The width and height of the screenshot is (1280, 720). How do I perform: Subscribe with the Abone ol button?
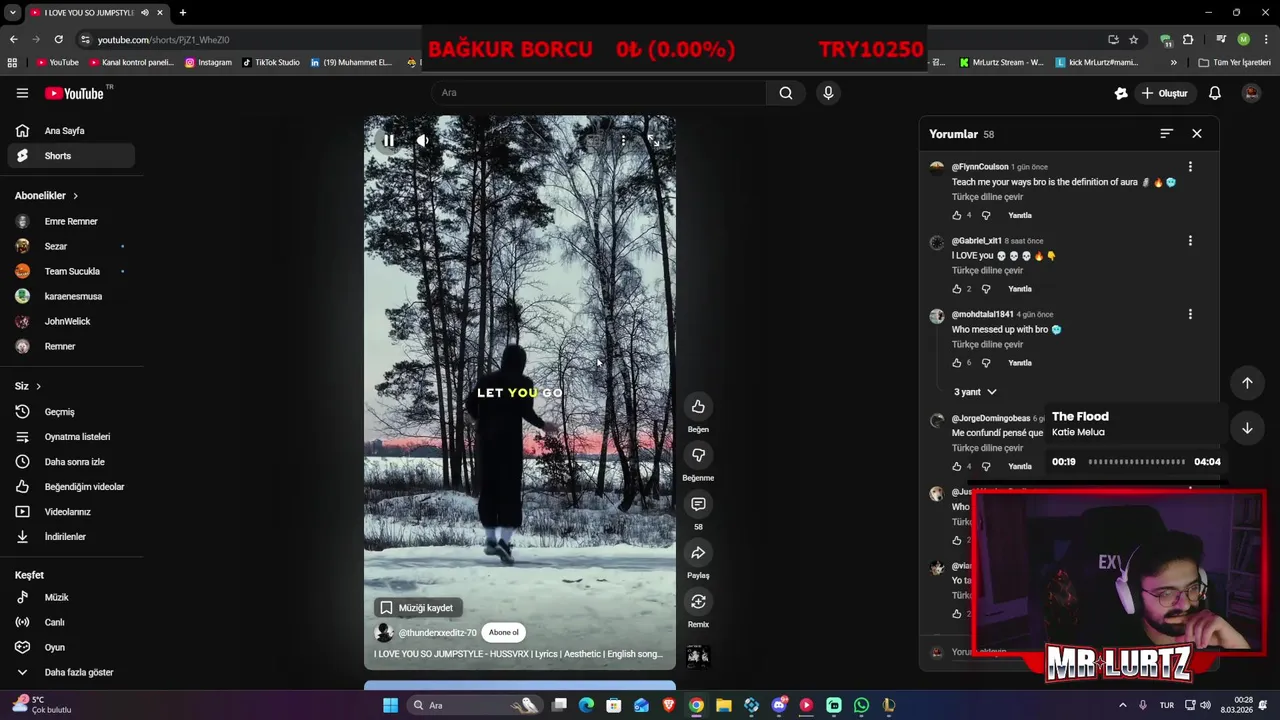504,632
